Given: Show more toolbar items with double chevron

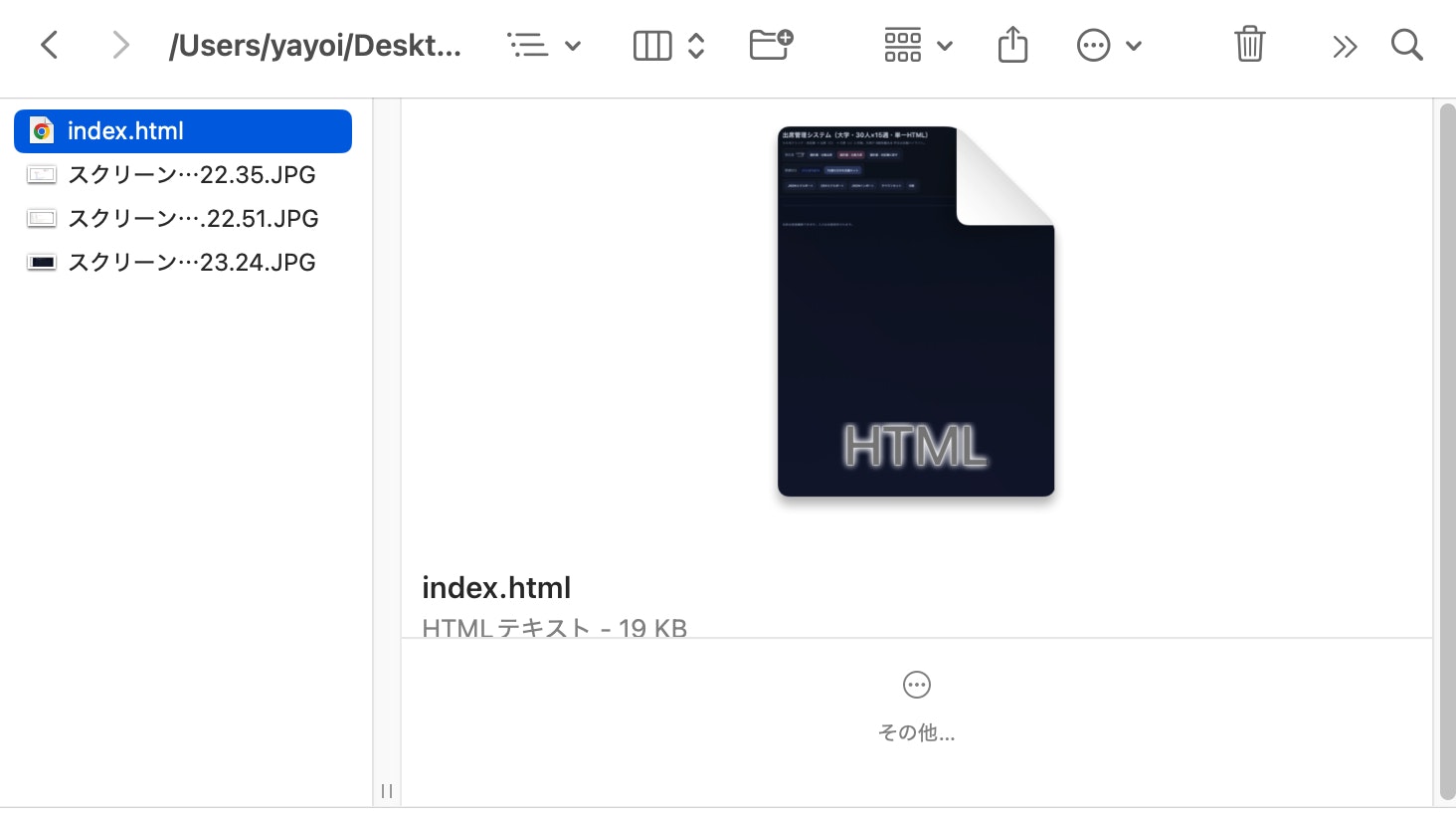Looking at the screenshot, I should click(x=1345, y=46).
